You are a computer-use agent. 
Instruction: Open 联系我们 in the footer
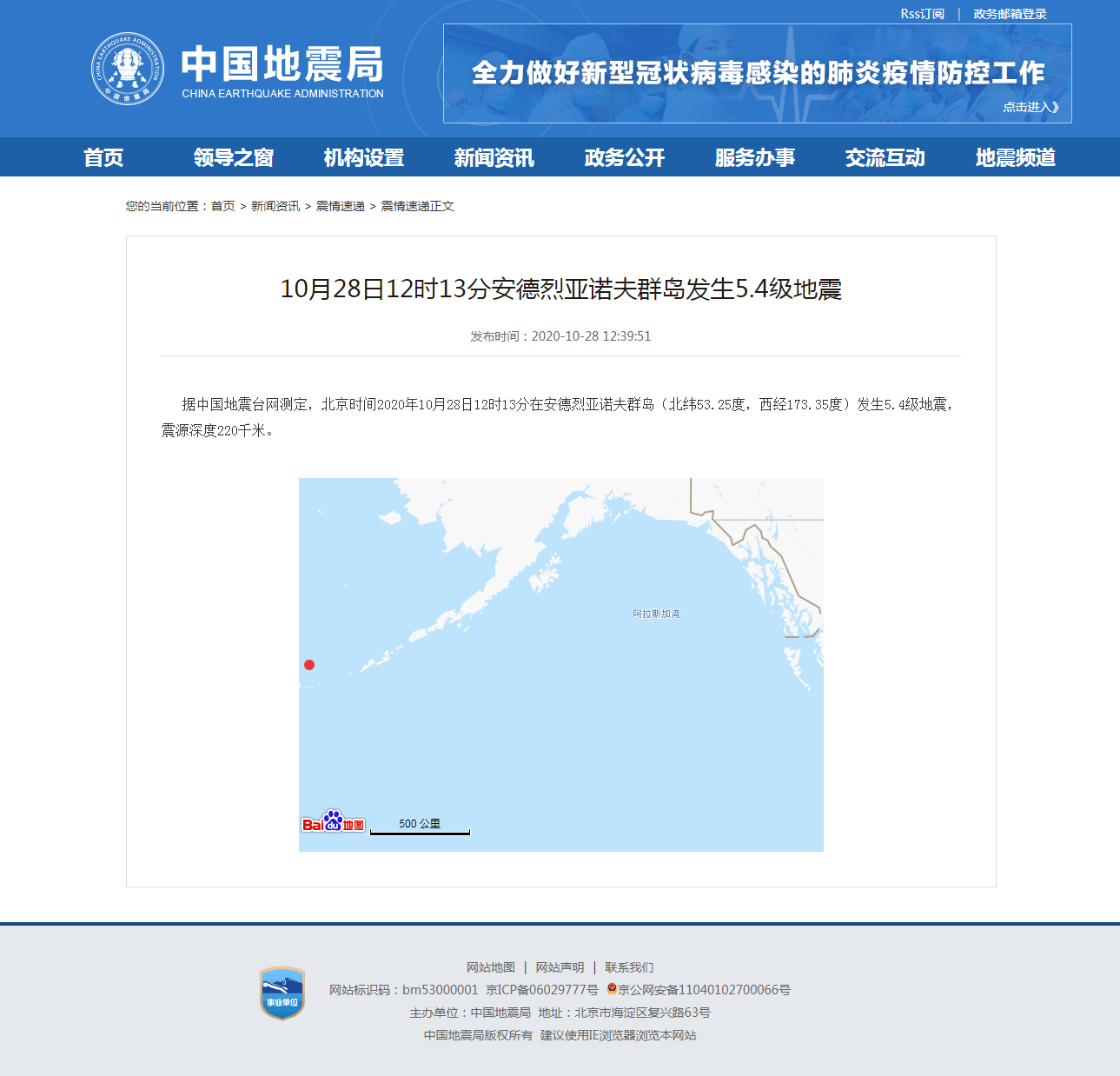(629, 967)
